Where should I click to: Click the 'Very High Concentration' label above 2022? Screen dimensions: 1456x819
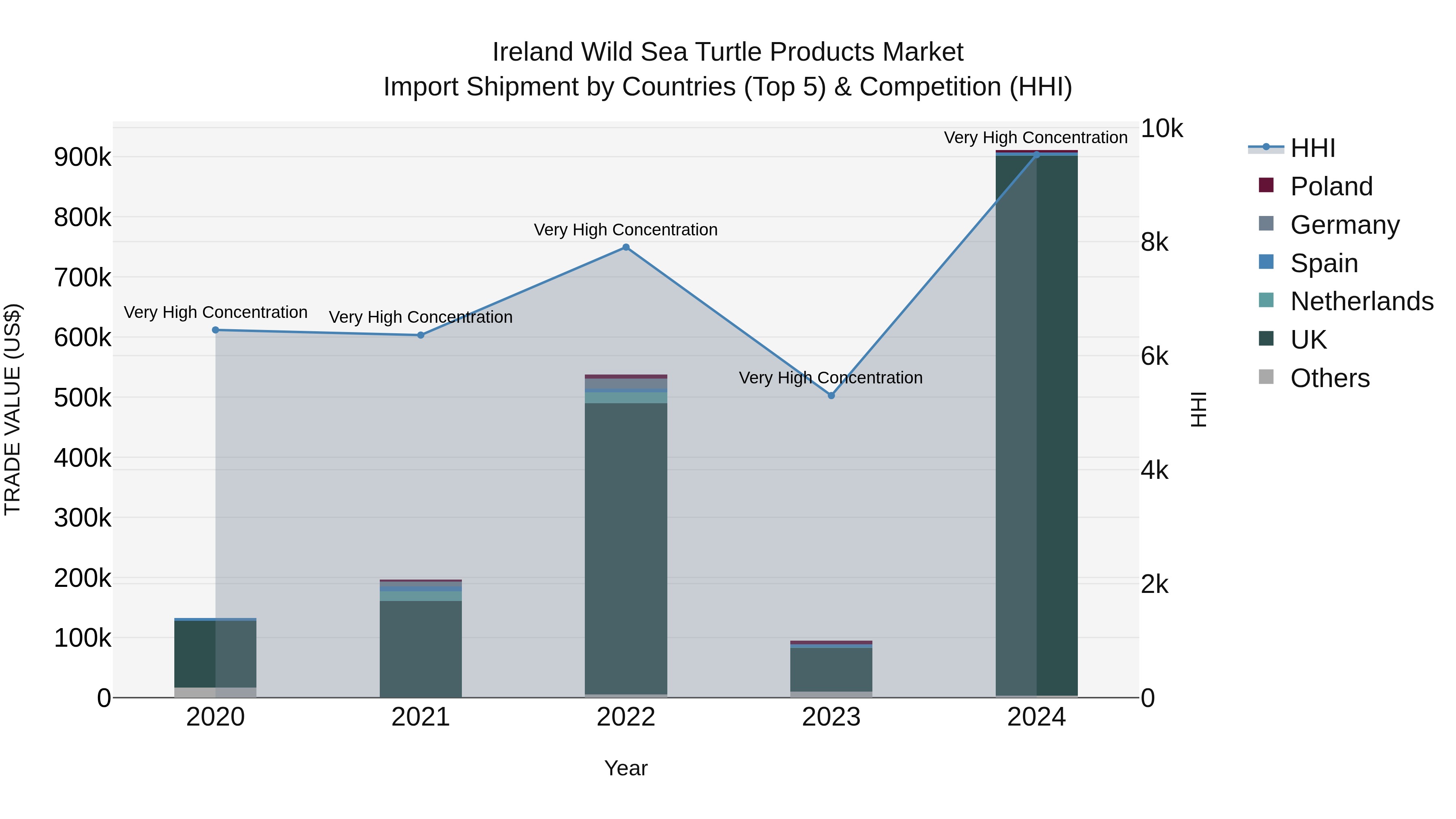point(626,230)
